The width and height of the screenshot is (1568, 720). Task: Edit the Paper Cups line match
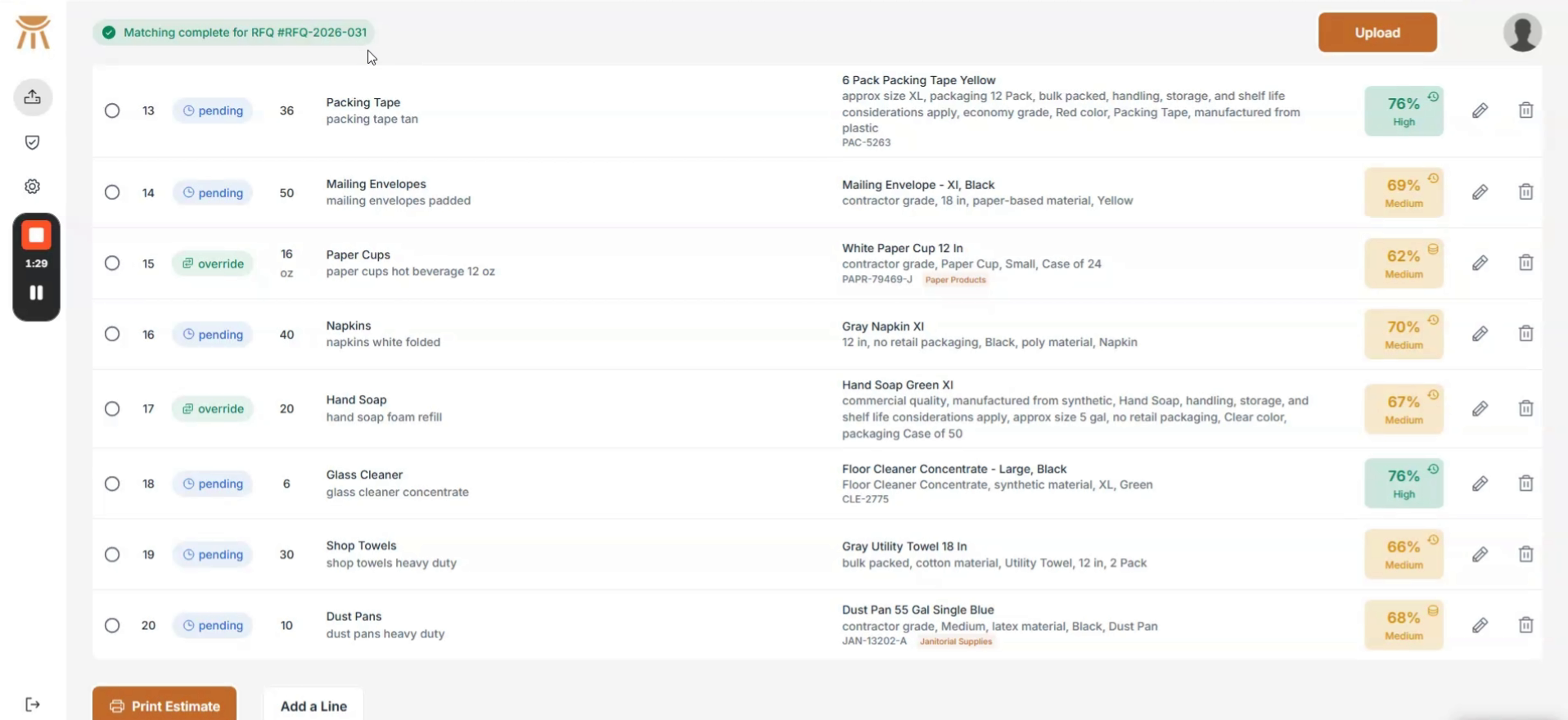click(1480, 263)
